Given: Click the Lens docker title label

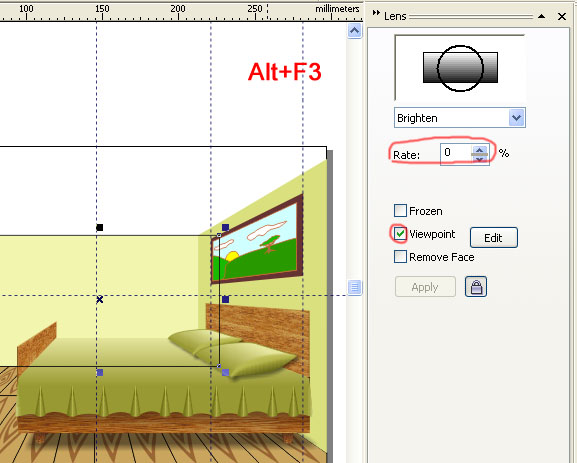Looking at the screenshot, I should tap(395, 16).
